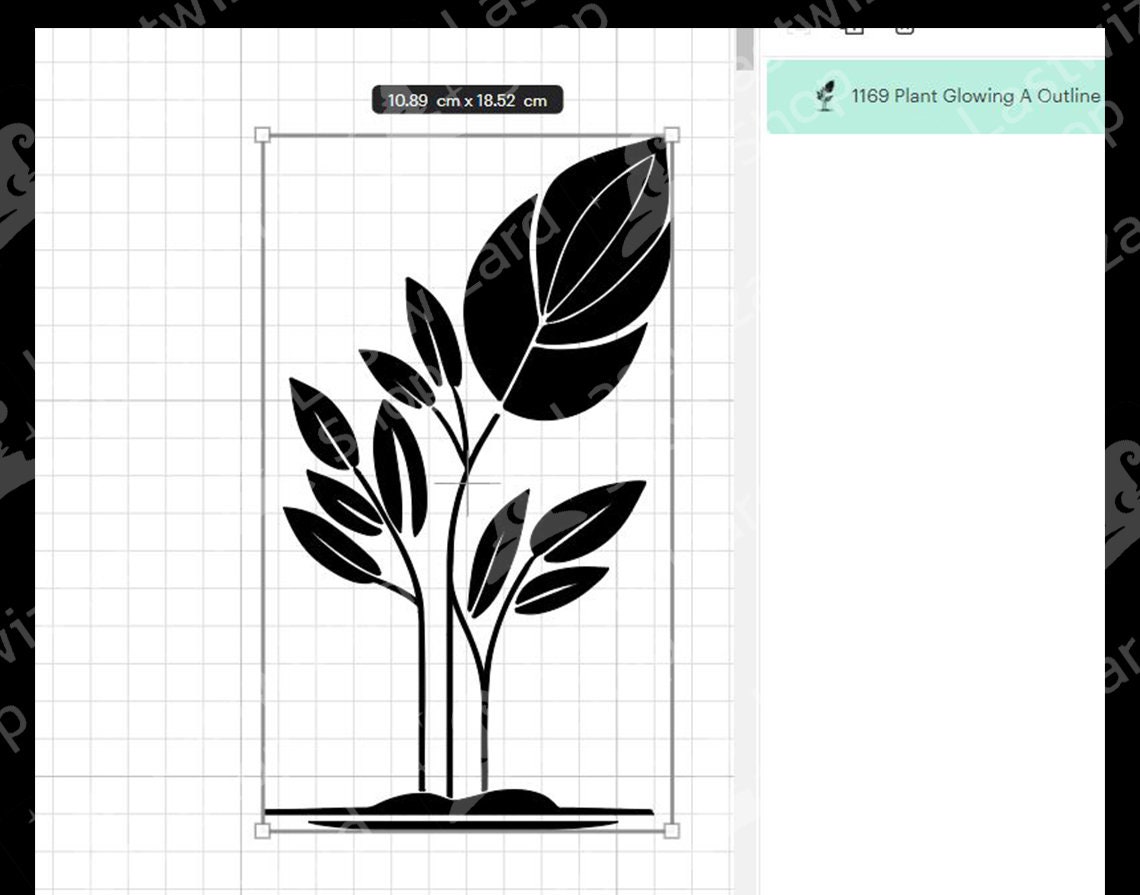Click the bottom-left handle of the bounding box
Image resolution: width=1140 pixels, height=895 pixels.
[263, 829]
